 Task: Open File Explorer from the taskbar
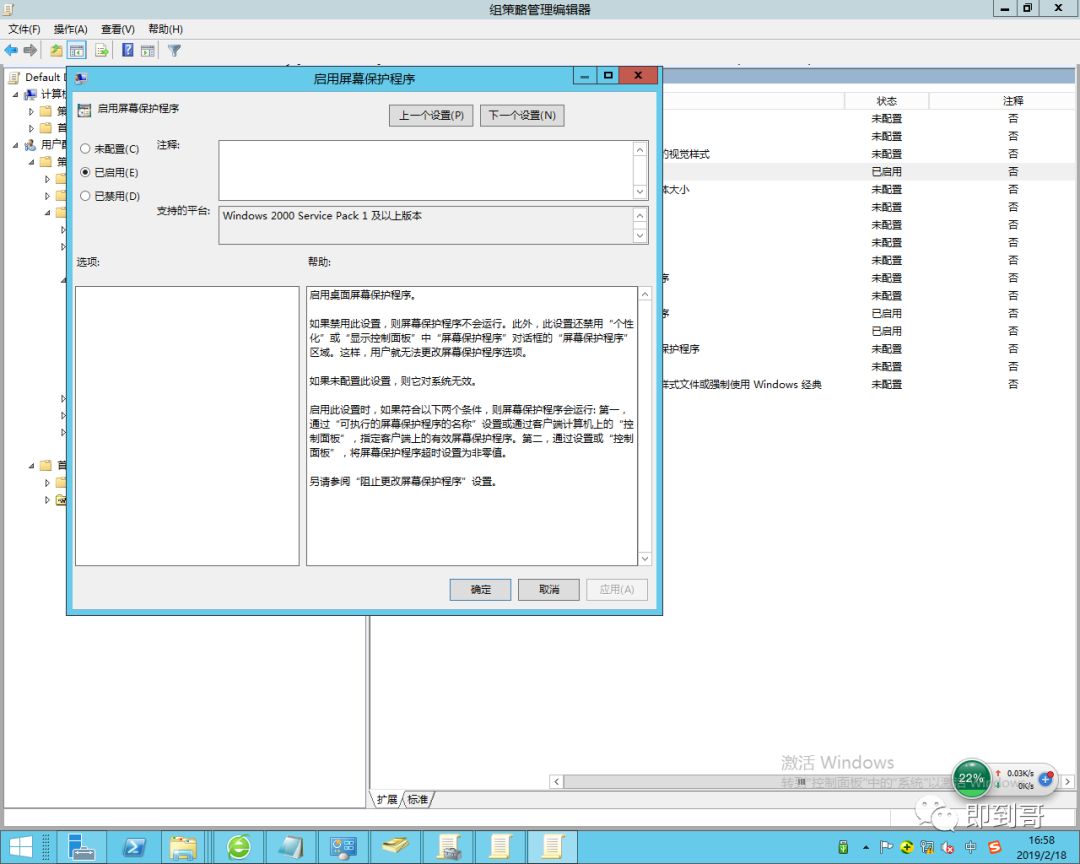(183, 847)
